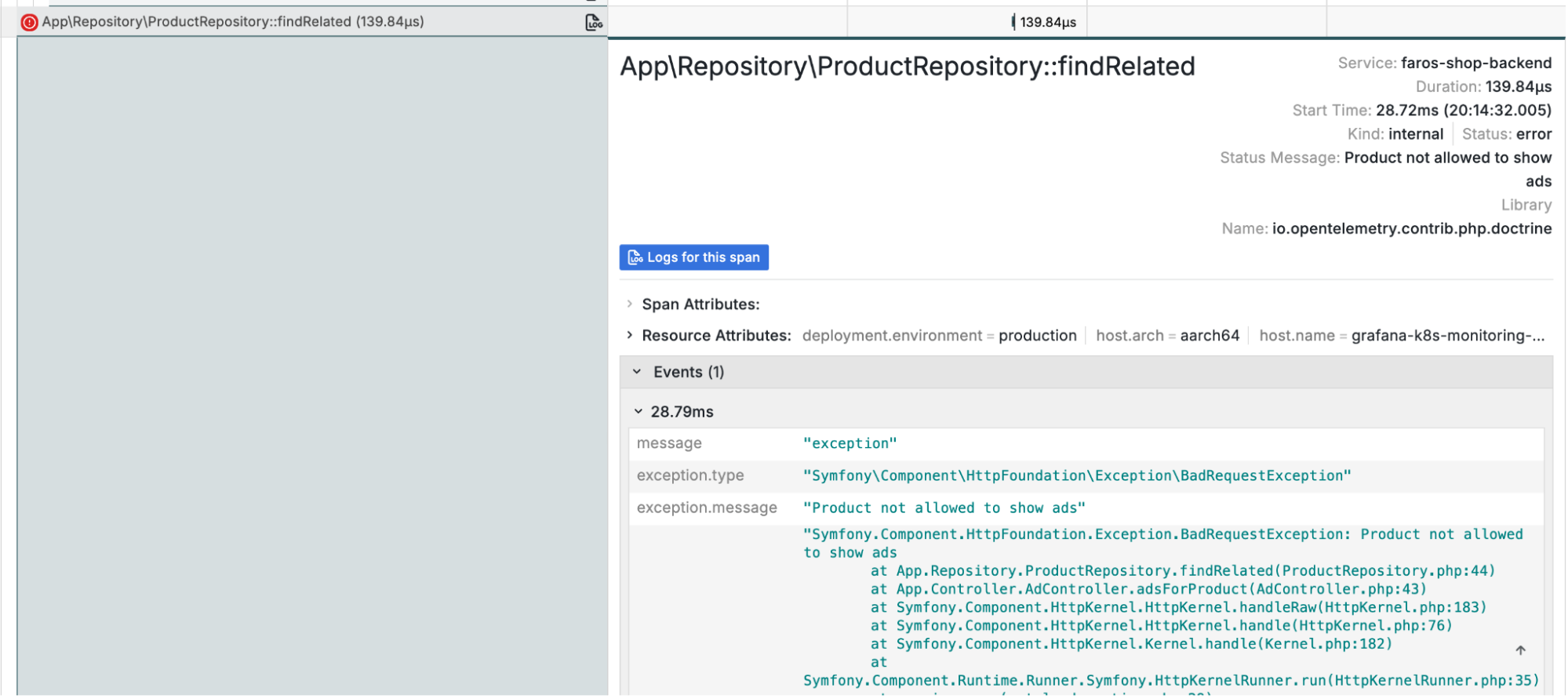Click the deployment.environment = production attribute
Viewport: 1568px width, 699px height.
coord(939,336)
